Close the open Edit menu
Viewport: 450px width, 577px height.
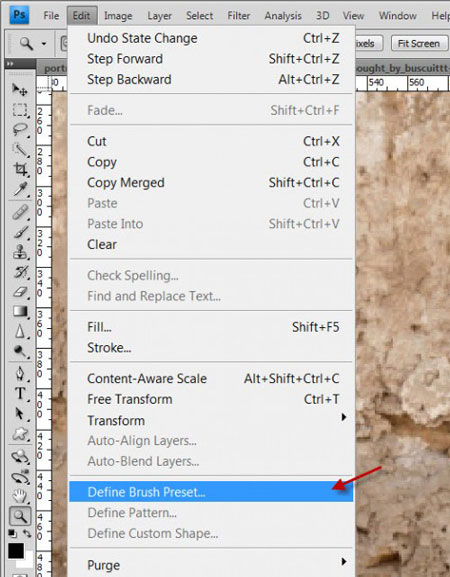pos(82,16)
